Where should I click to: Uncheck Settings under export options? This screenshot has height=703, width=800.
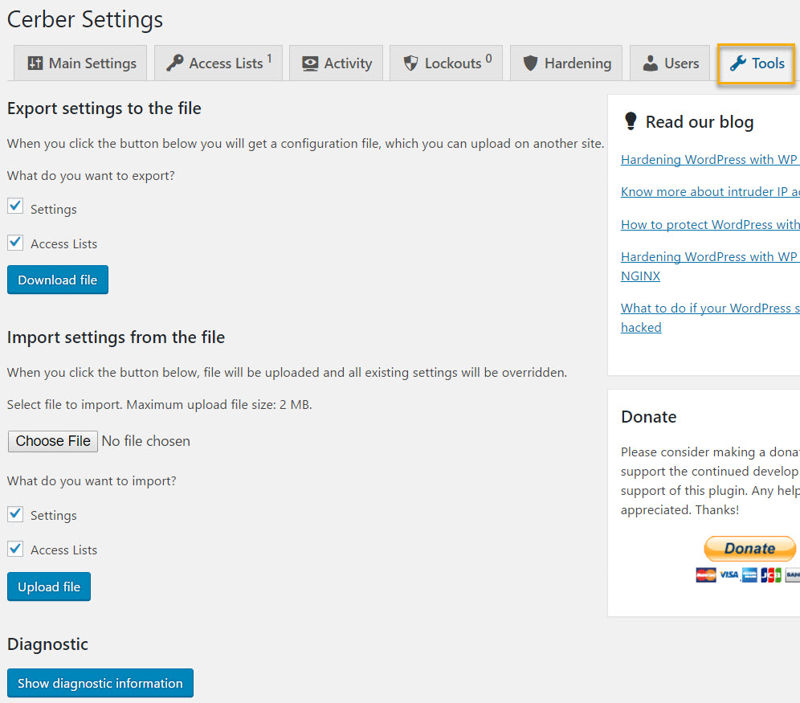pyautogui.click(x=15, y=207)
